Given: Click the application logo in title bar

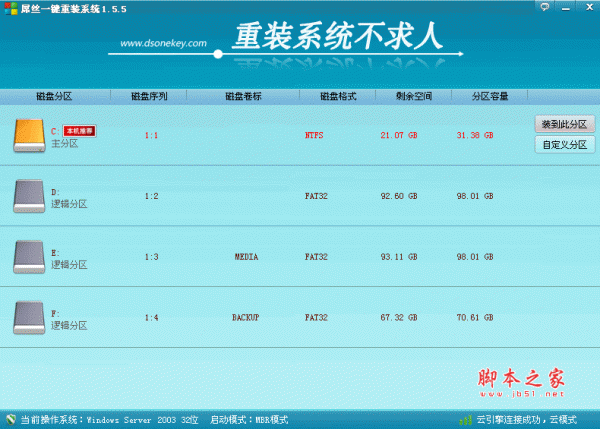Looking at the screenshot, I should (x=11, y=8).
